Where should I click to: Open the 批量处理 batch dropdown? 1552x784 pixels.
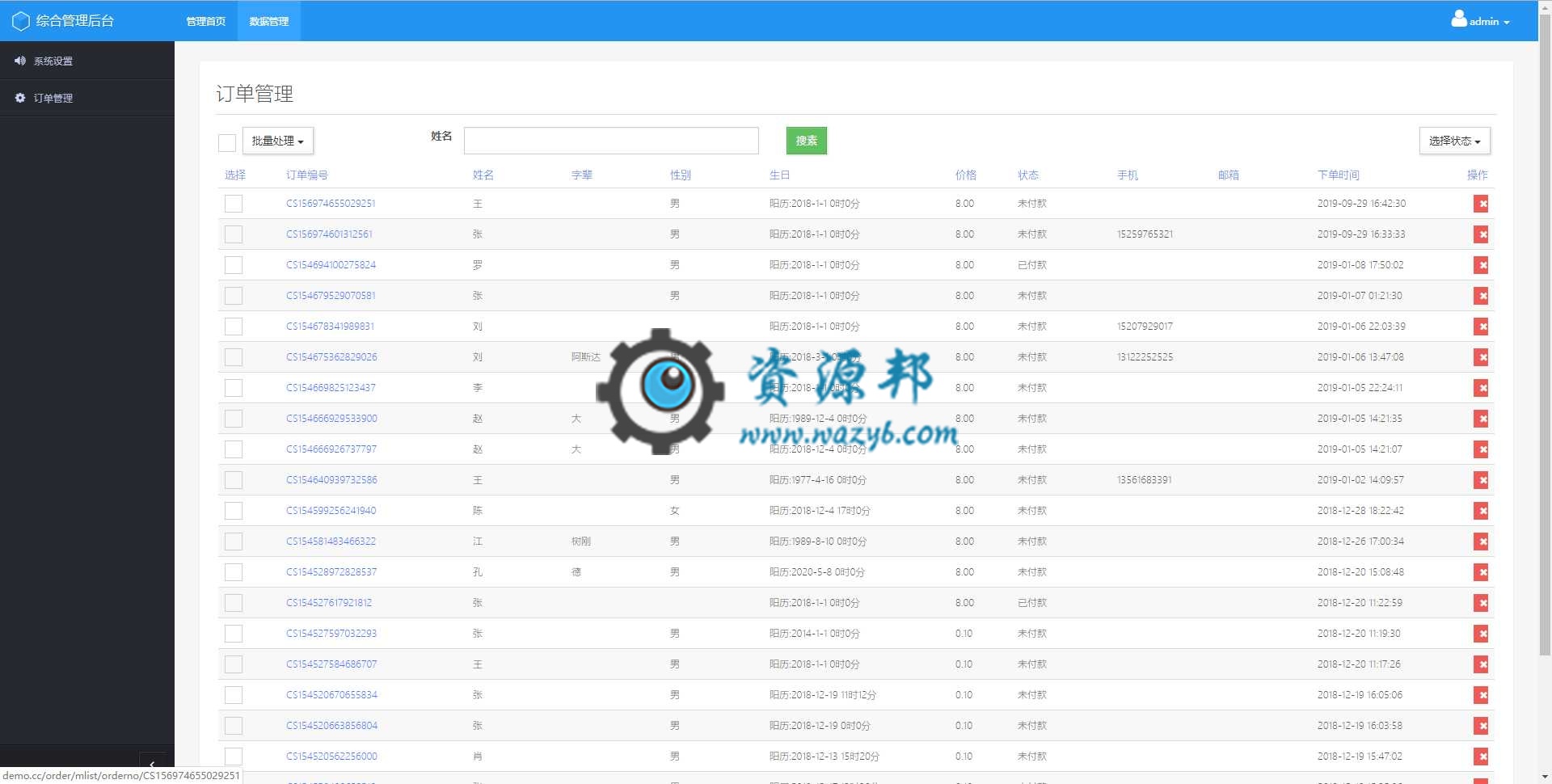[278, 141]
